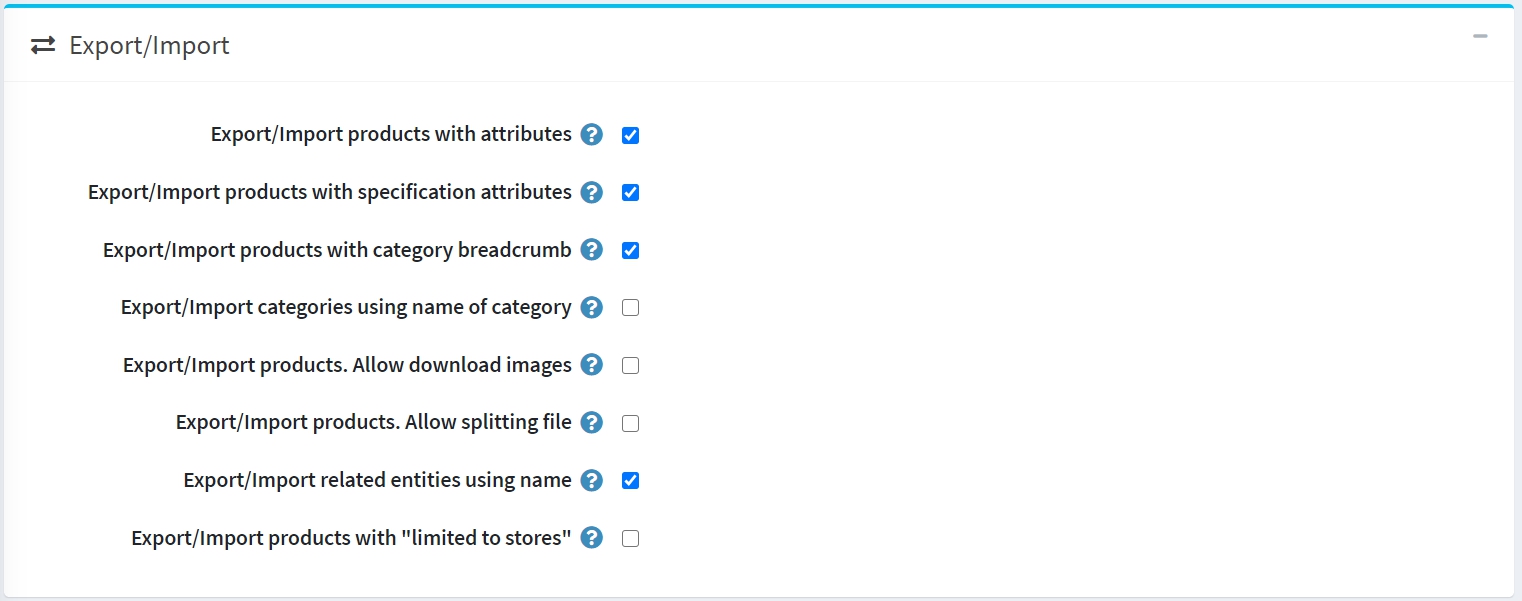Uncheck related entities using name checkbox

pyautogui.click(x=630, y=481)
